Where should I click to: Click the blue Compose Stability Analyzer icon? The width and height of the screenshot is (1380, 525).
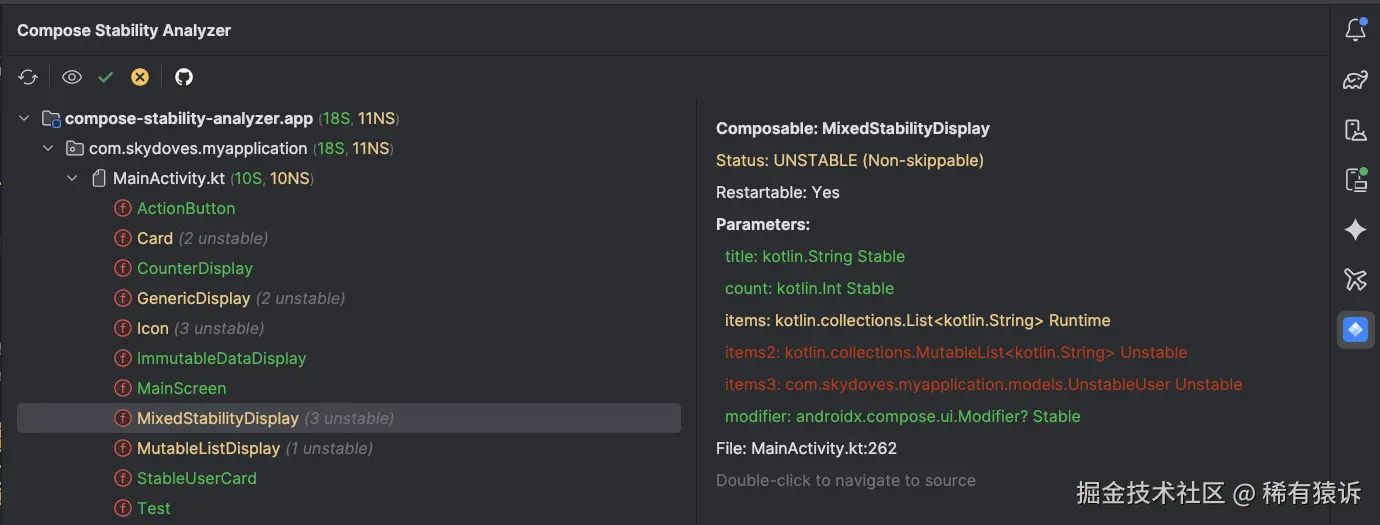1355,329
